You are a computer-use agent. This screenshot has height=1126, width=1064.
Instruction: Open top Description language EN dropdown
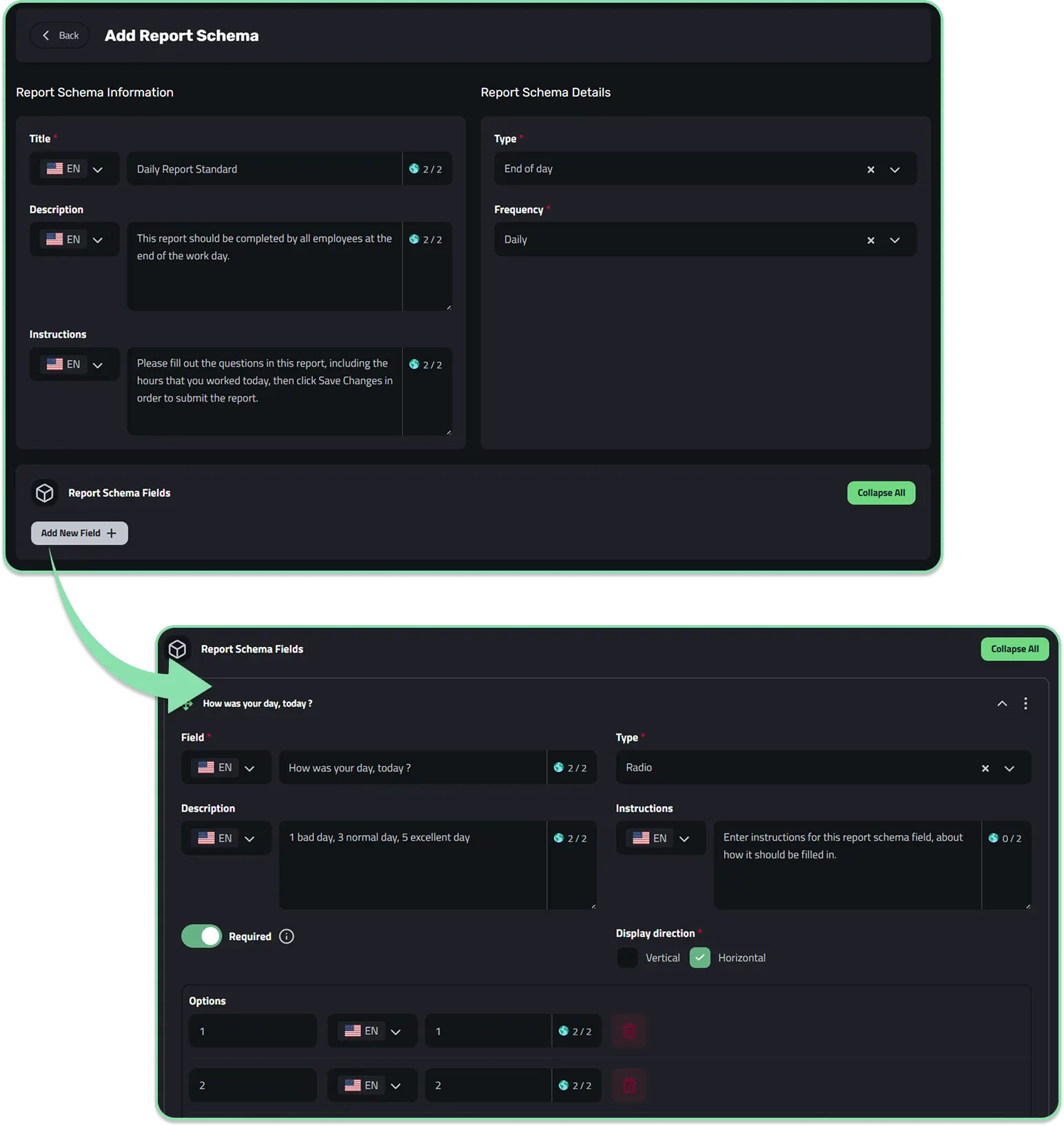pos(74,239)
